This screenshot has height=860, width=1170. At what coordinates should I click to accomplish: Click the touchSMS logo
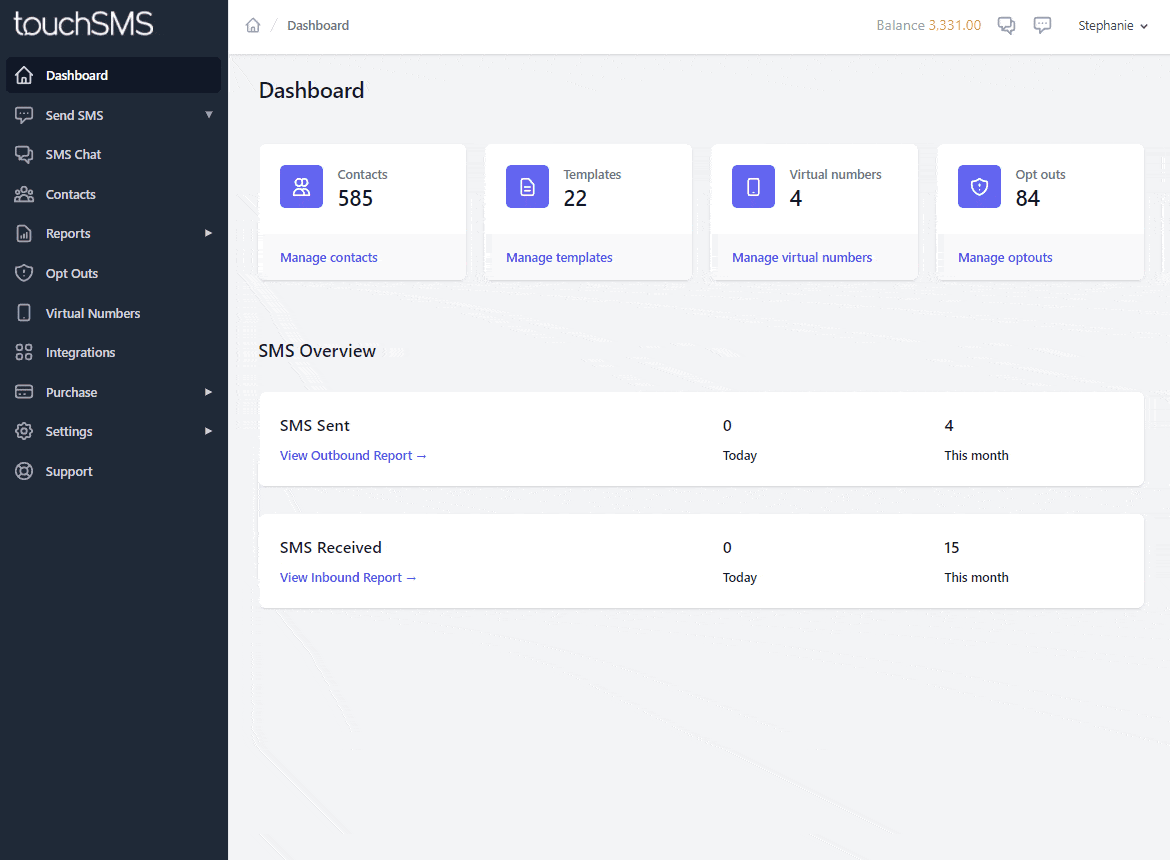pos(84,25)
